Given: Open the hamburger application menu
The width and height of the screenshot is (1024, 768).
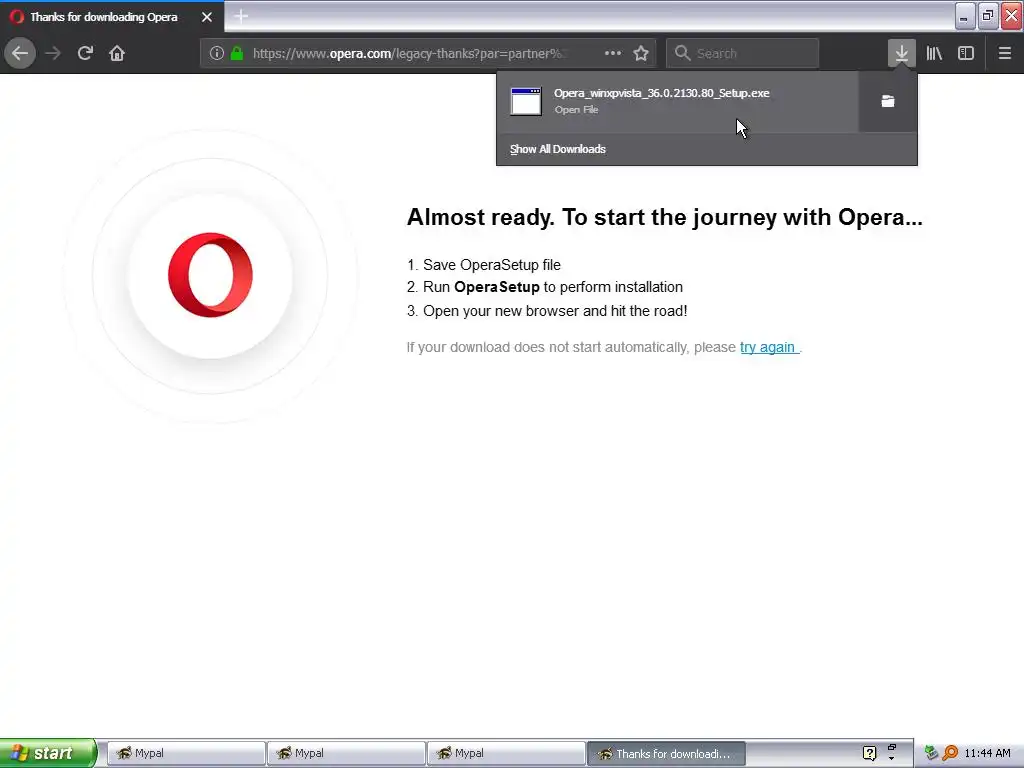Looking at the screenshot, I should click(x=1005, y=53).
